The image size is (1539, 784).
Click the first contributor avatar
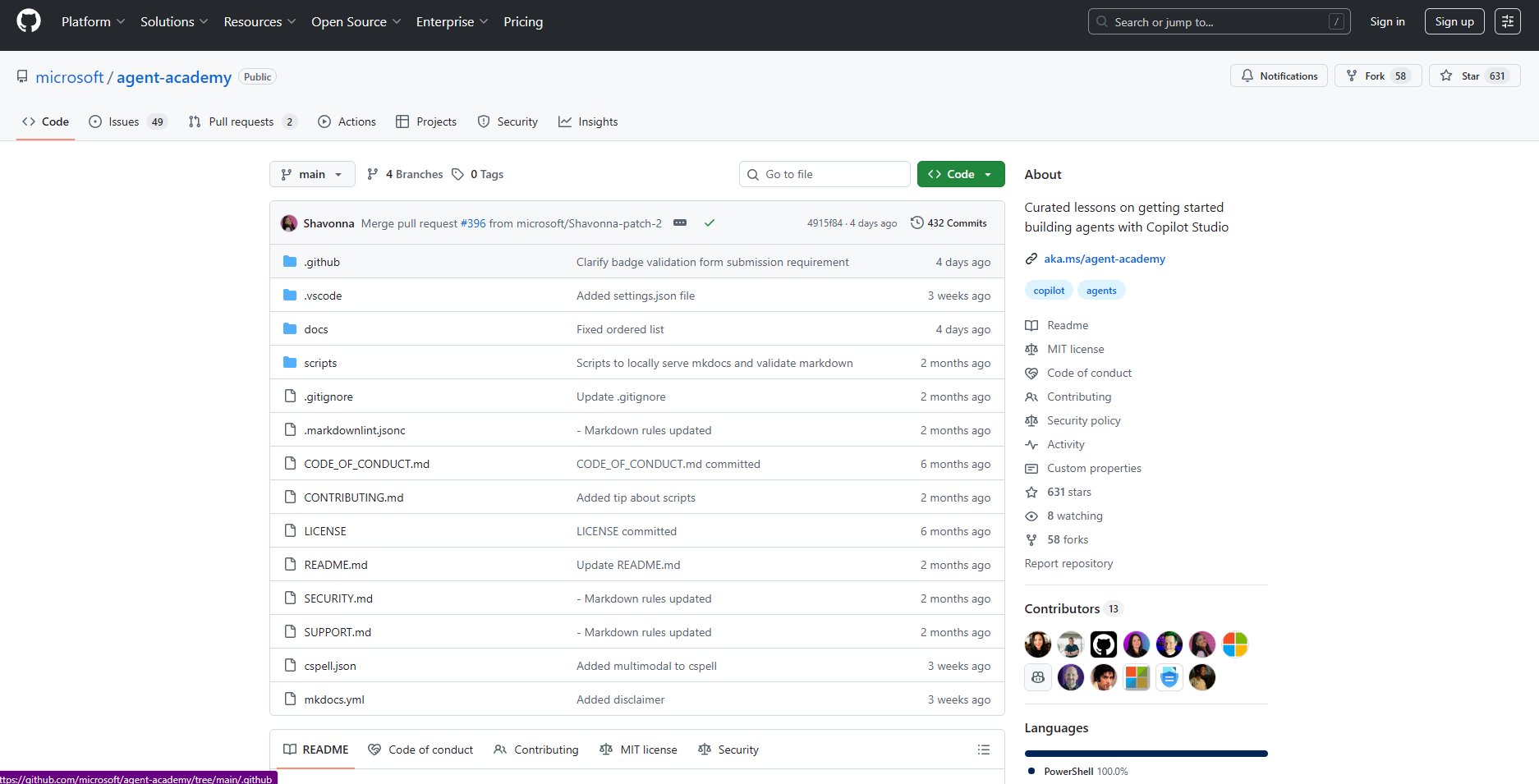coord(1038,644)
